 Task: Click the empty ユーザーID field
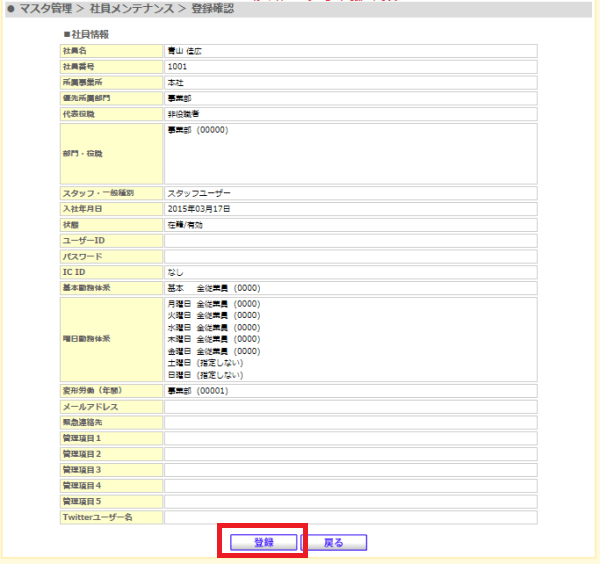(x=351, y=241)
